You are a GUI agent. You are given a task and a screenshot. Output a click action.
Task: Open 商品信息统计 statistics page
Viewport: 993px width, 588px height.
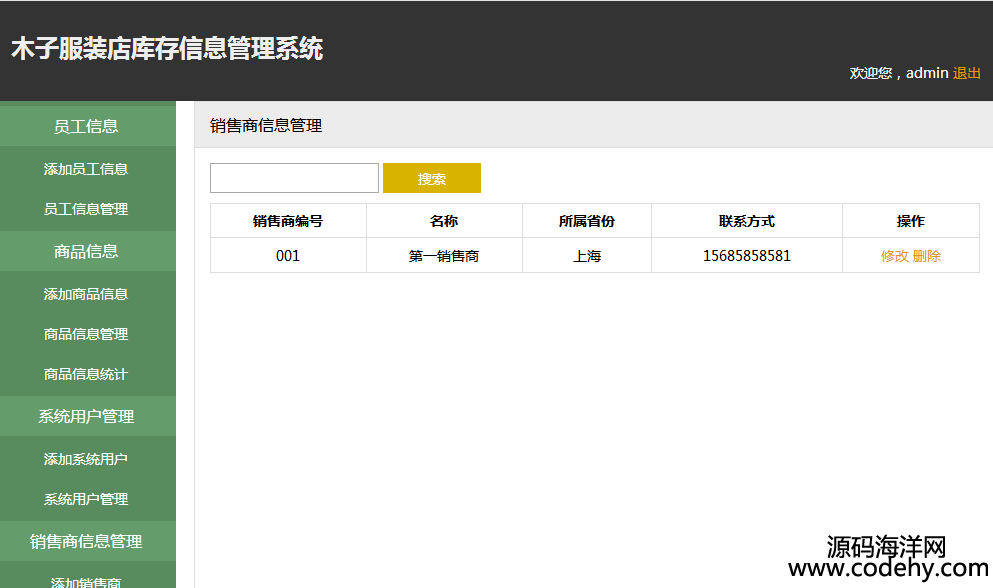[x=86, y=374]
